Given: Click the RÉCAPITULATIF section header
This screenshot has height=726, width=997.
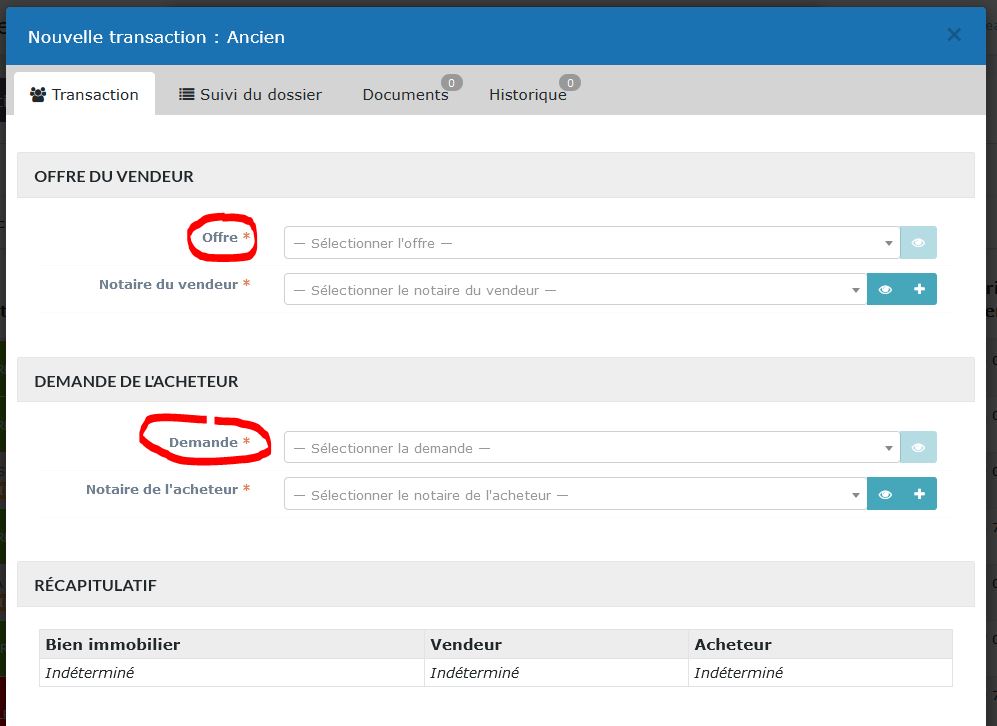Looking at the screenshot, I should [95, 585].
